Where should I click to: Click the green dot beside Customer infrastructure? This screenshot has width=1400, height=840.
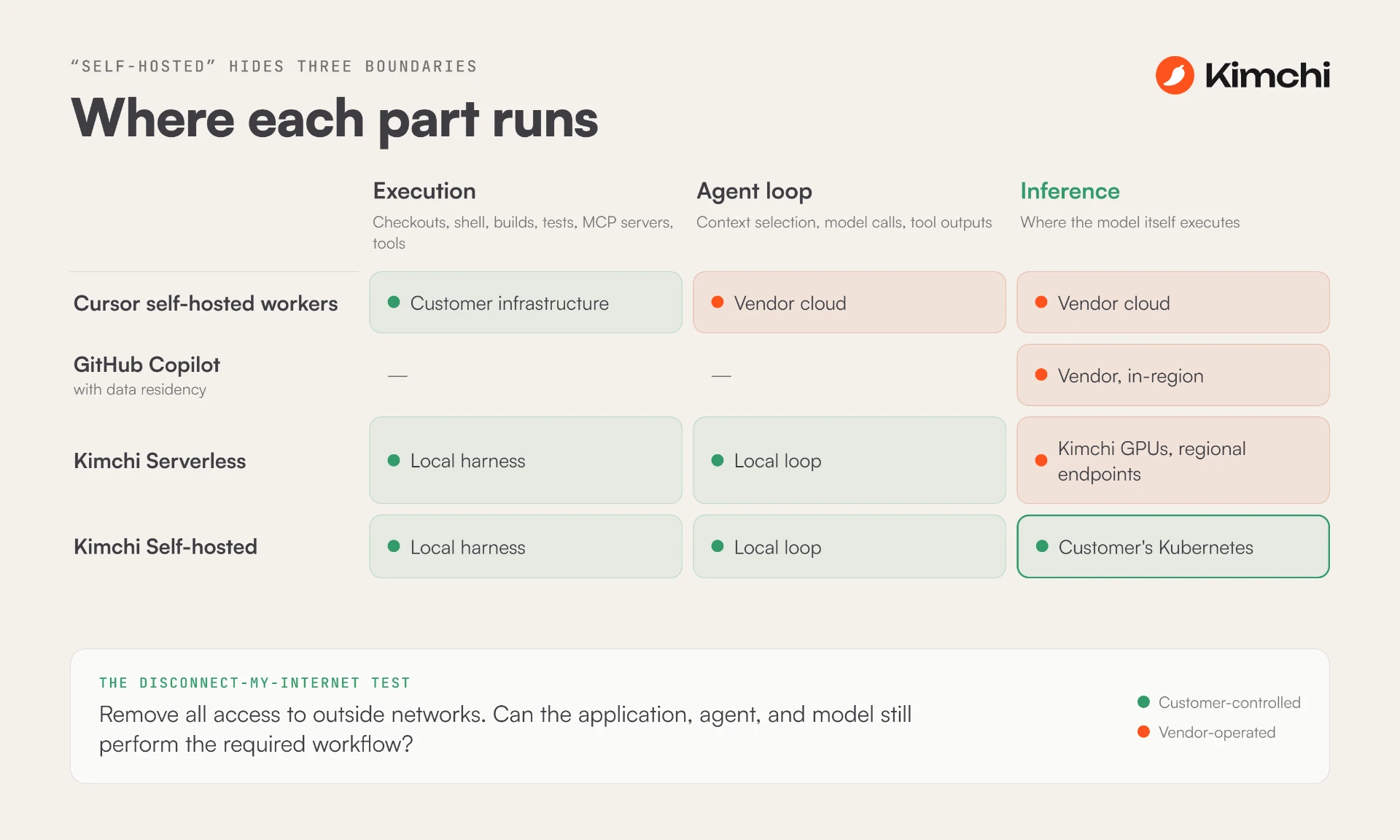(394, 302)
